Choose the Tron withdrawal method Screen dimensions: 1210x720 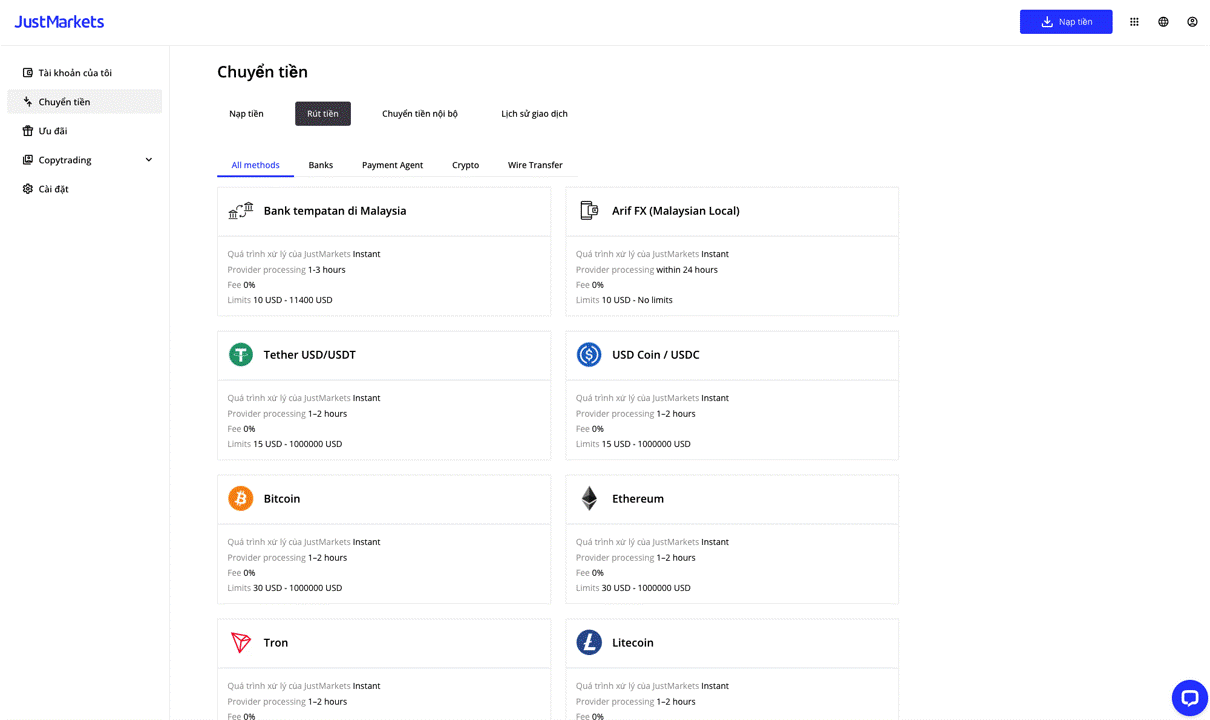pos(384,669)
